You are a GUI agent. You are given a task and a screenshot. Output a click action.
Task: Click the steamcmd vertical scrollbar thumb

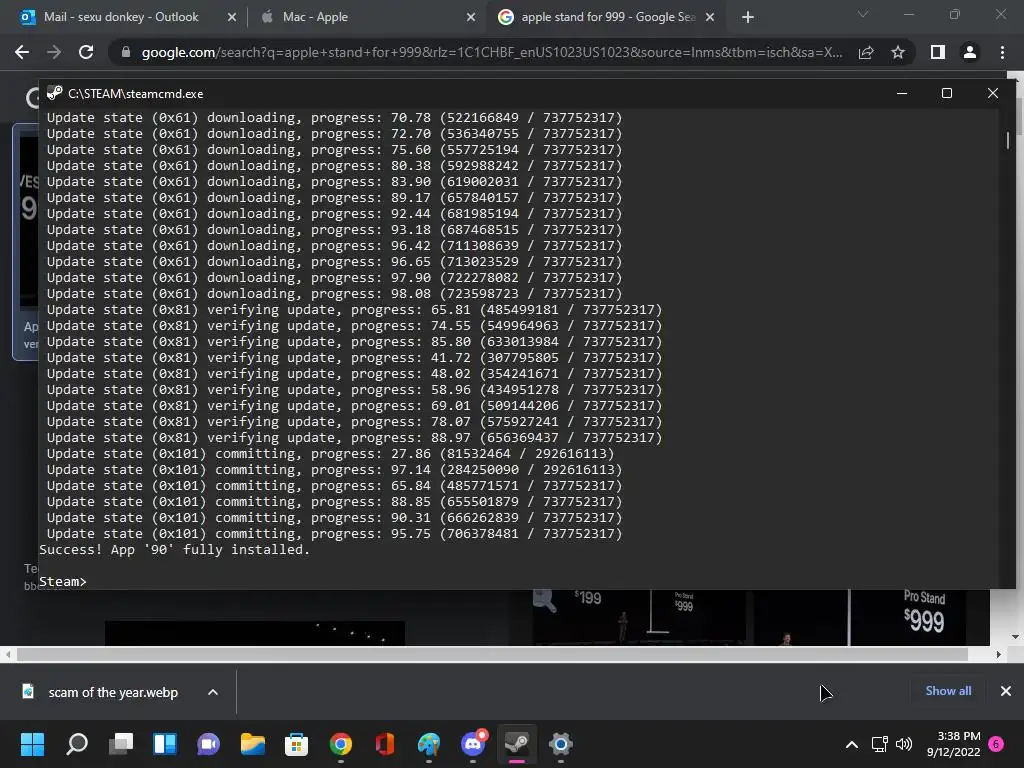(x=1008, y=140)
